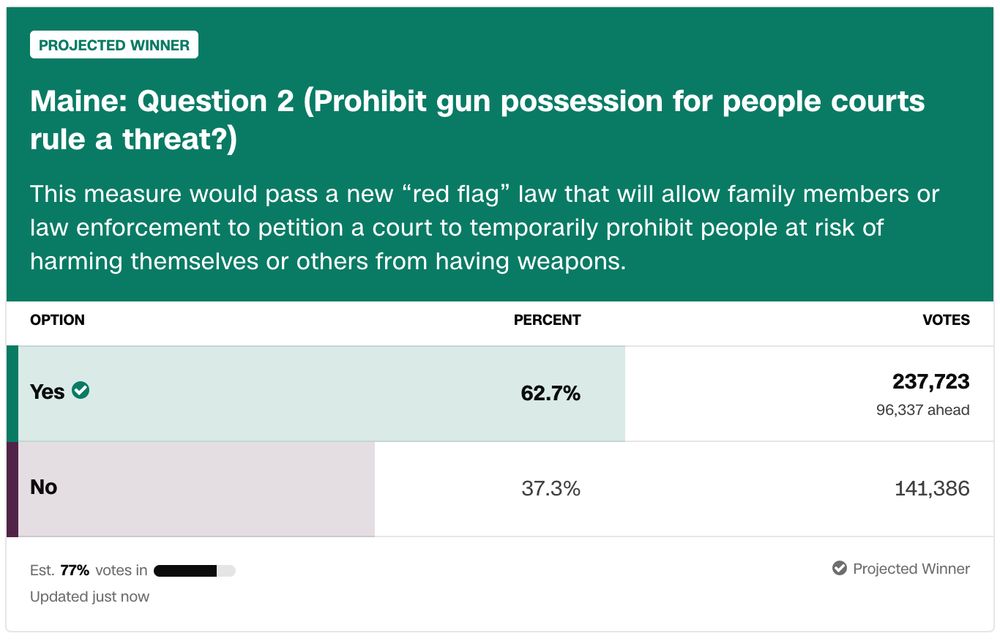Click the estimated votes-in progress bar
This screenshot has height=641, width=1000.
[195, 570]
